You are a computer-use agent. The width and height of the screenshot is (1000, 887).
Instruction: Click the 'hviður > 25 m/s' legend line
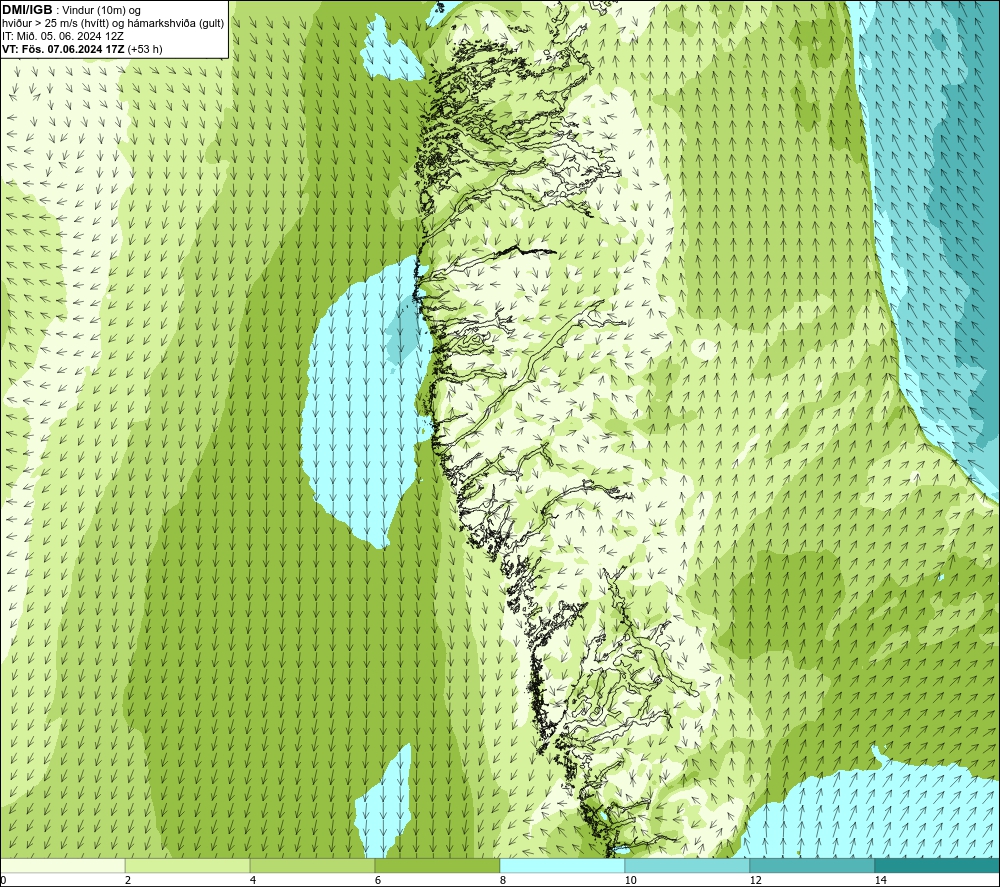tap(113, 24)
